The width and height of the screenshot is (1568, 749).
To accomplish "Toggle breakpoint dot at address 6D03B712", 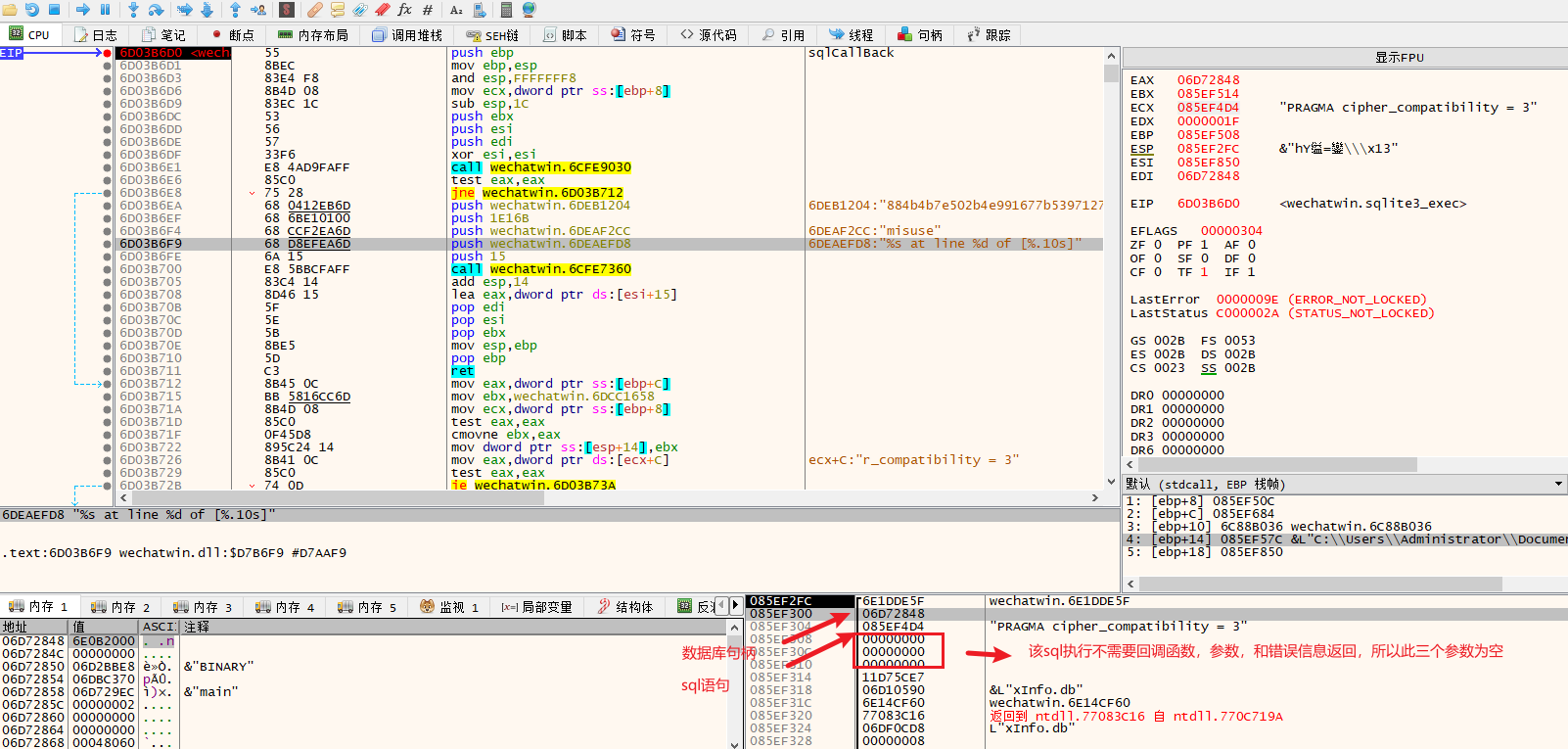I will (107, 384).
